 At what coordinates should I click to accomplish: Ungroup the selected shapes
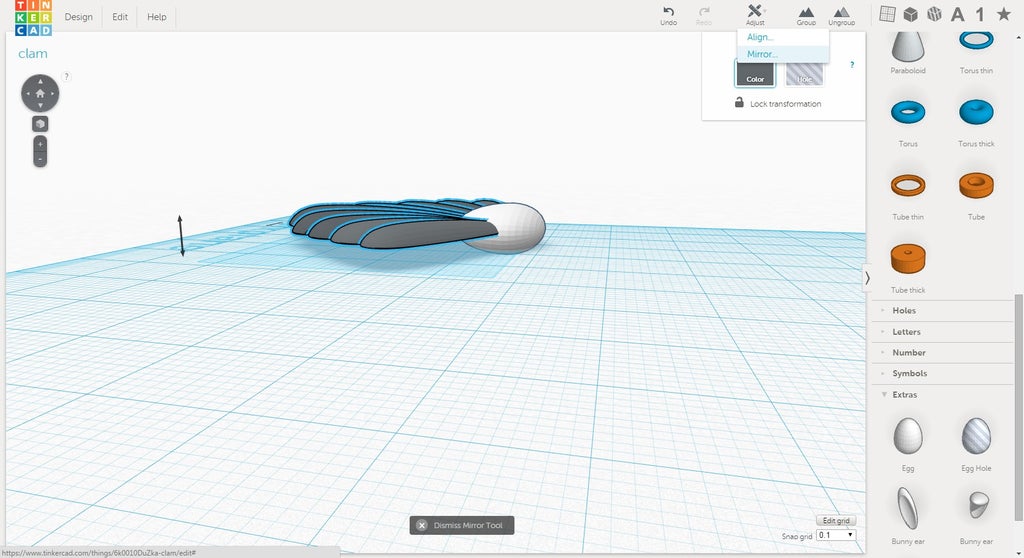(842, 16)
